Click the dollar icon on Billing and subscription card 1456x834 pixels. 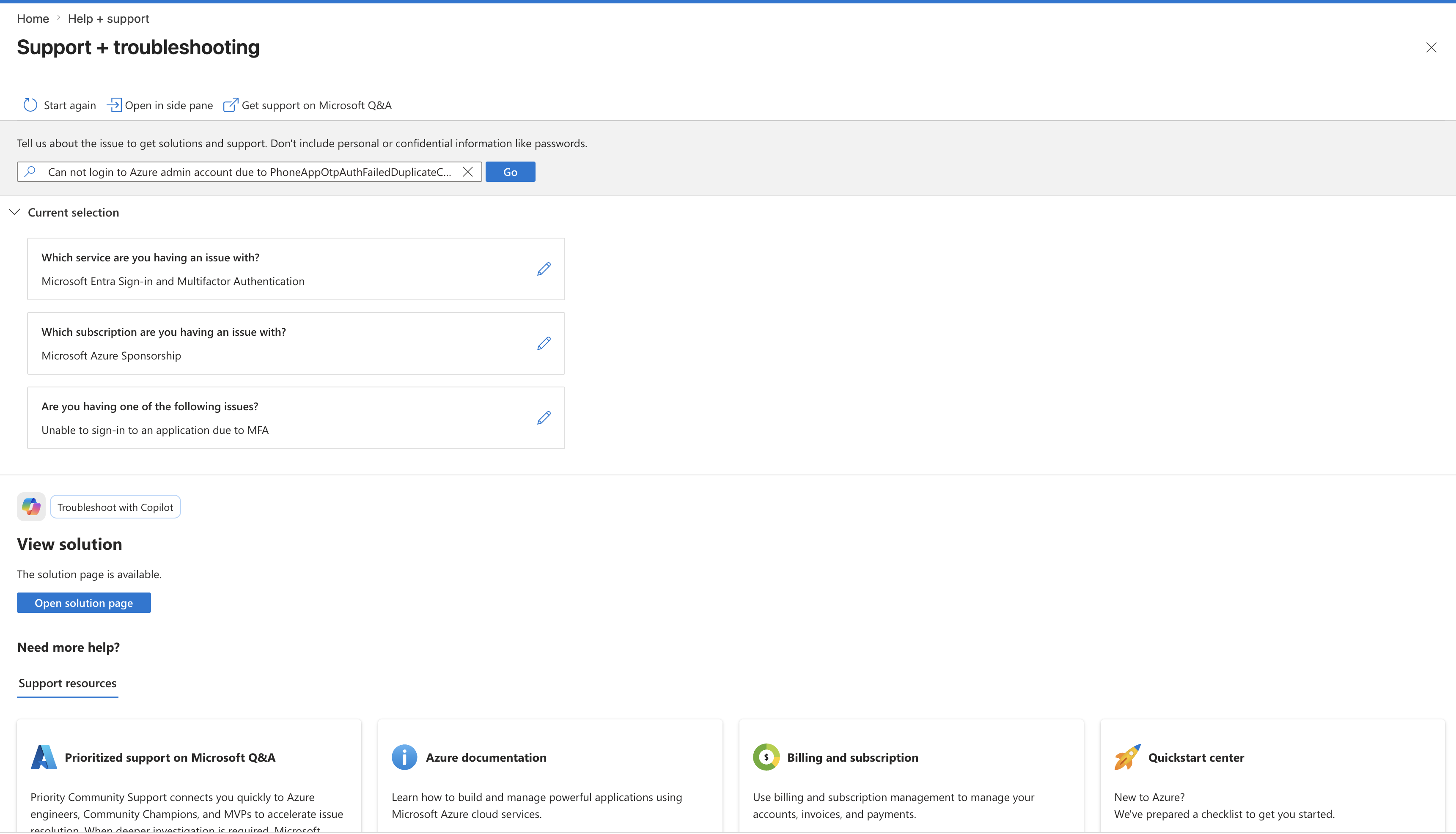(766, 757)
